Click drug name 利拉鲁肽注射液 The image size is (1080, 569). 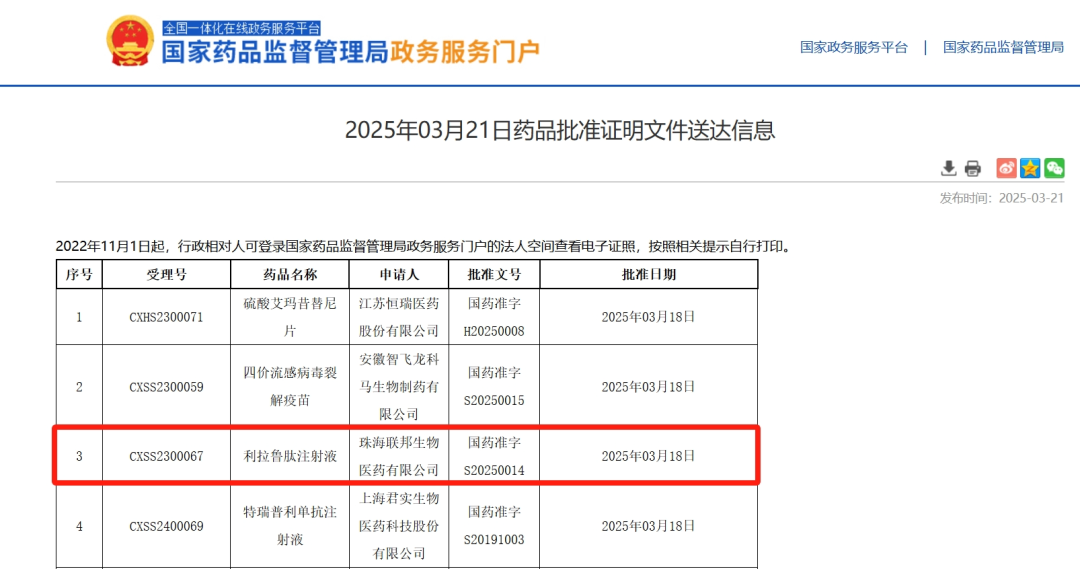(x=290, y=457)
